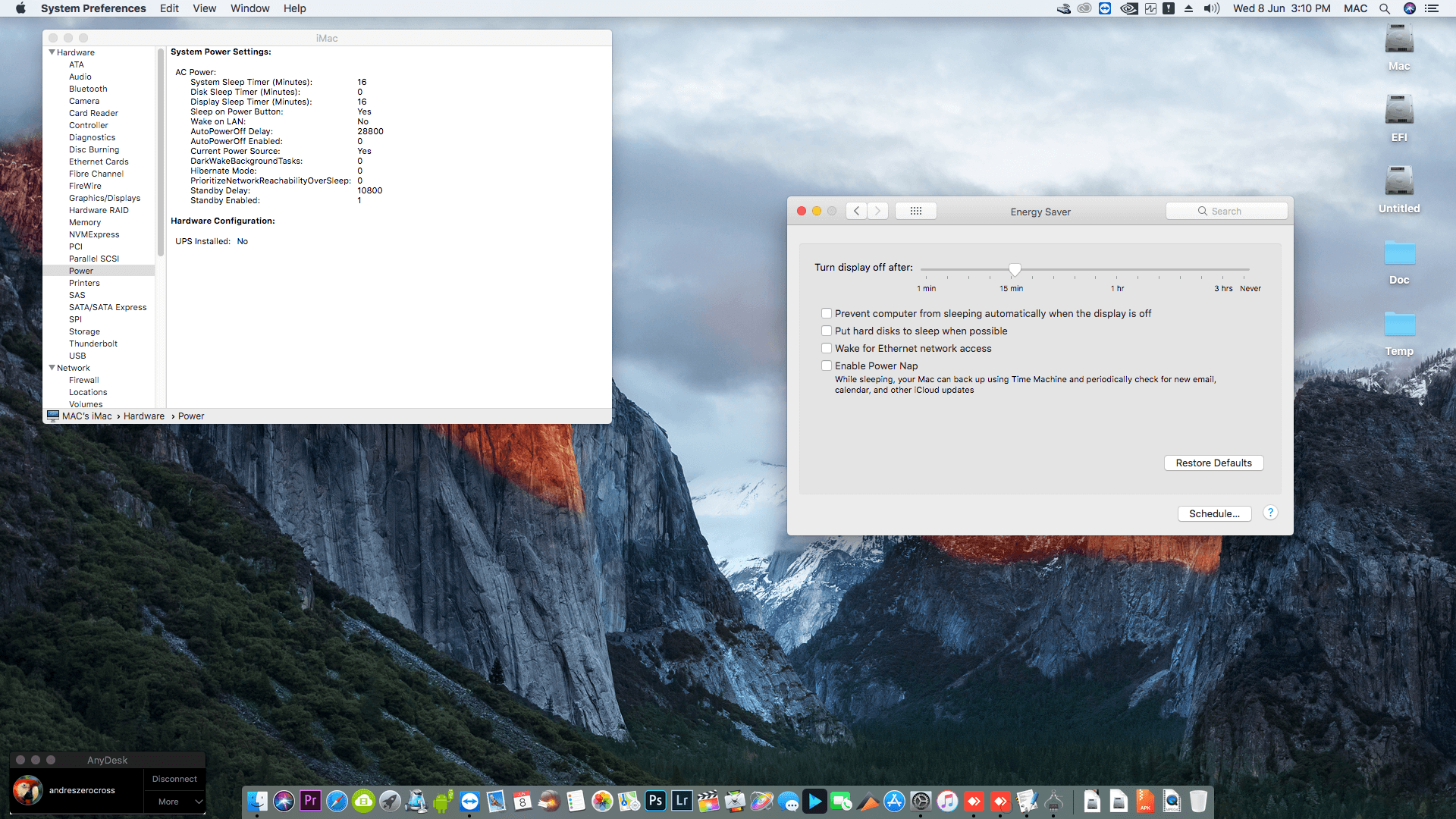Click the display off slider thumb
This screenshot has width=1456, height=819.
1015,269
